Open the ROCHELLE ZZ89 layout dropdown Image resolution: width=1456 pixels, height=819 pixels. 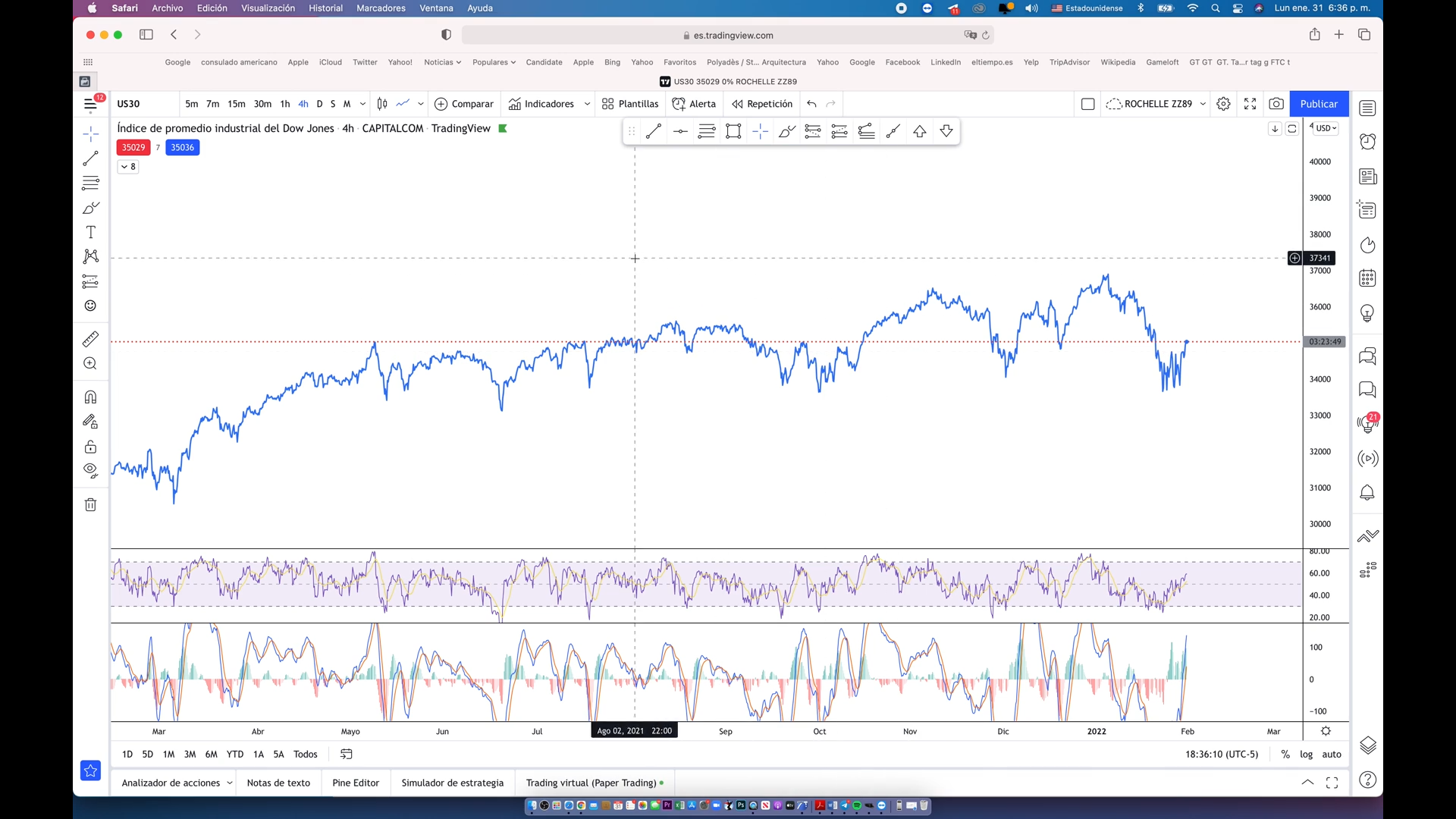pyautogui.click(x=1203, y=104)
